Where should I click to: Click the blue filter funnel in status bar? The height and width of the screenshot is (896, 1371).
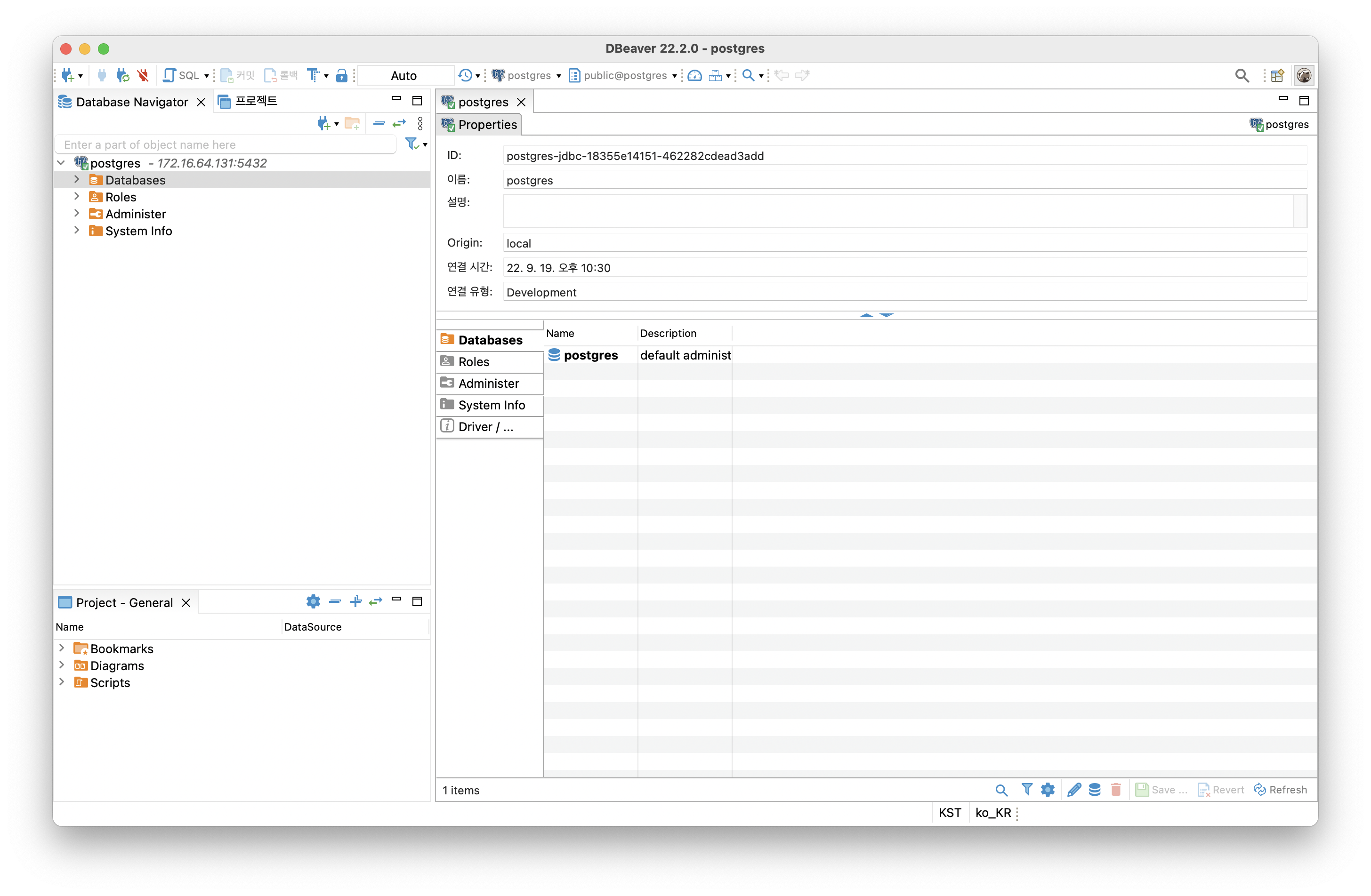pyautogui.click(x=1026, y=790)
